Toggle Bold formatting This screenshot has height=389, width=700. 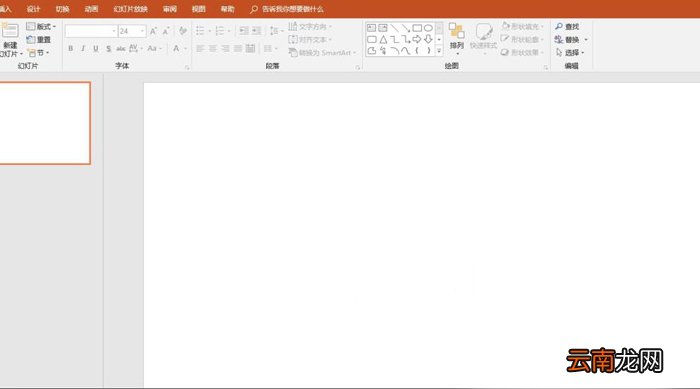tap(71, 48)
